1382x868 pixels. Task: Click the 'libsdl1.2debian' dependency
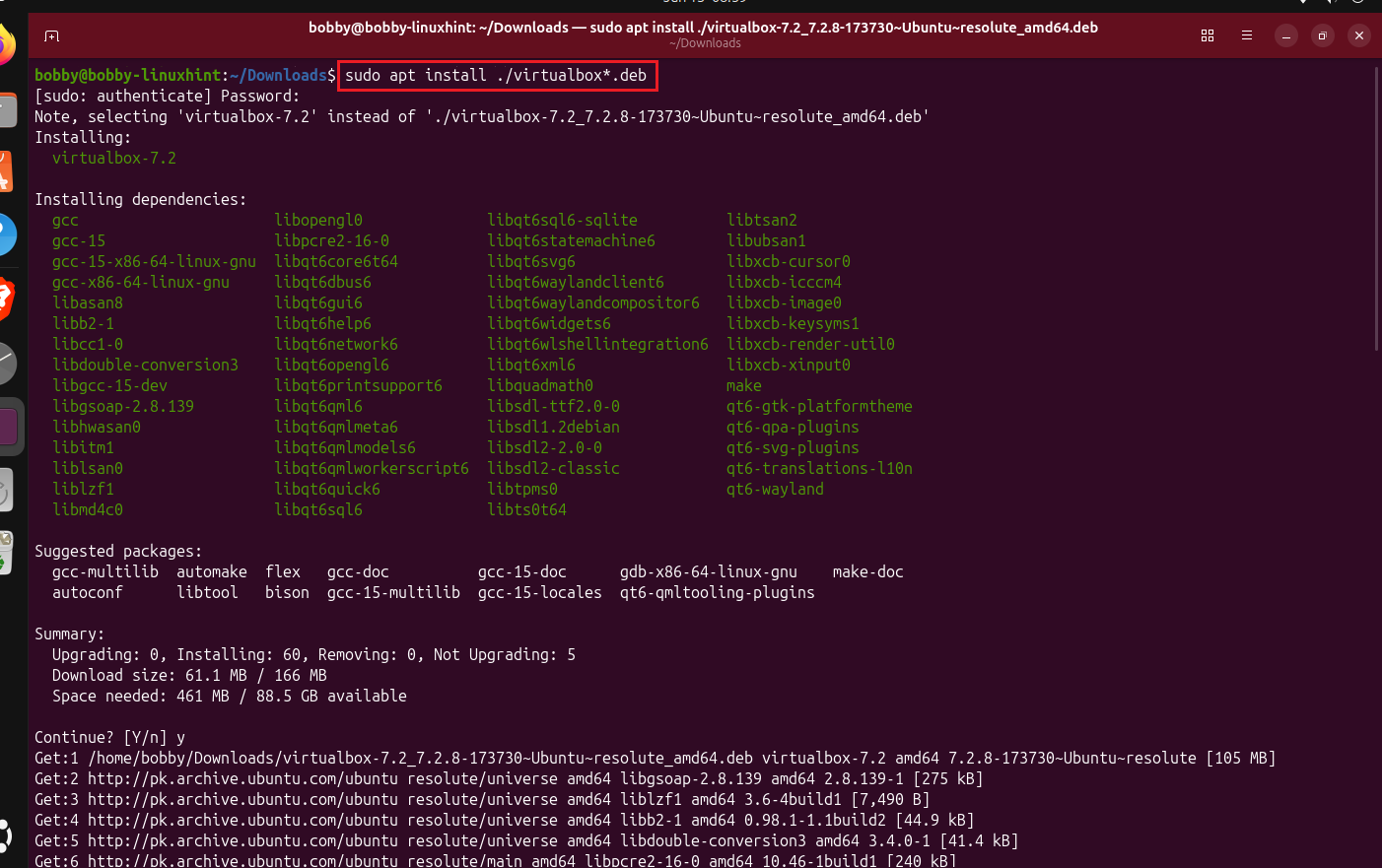tap(553, 427)
